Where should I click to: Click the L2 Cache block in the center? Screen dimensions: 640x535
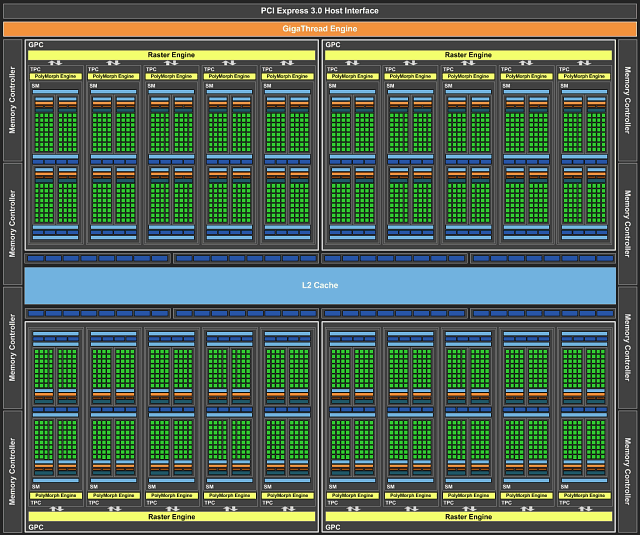click(320, 285)
